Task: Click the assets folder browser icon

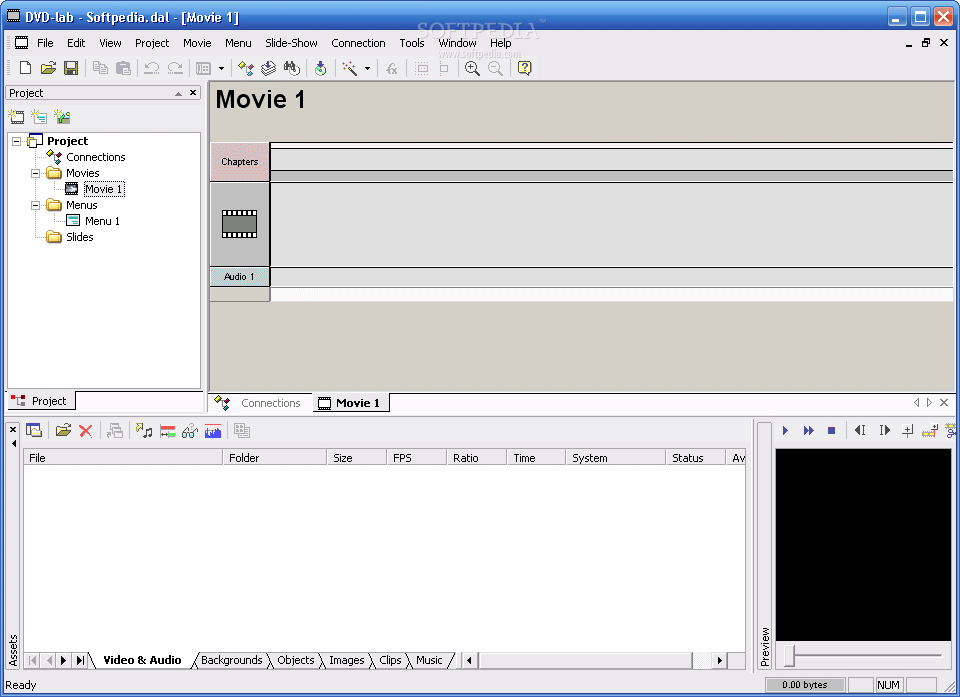Action: pos(34,431)
